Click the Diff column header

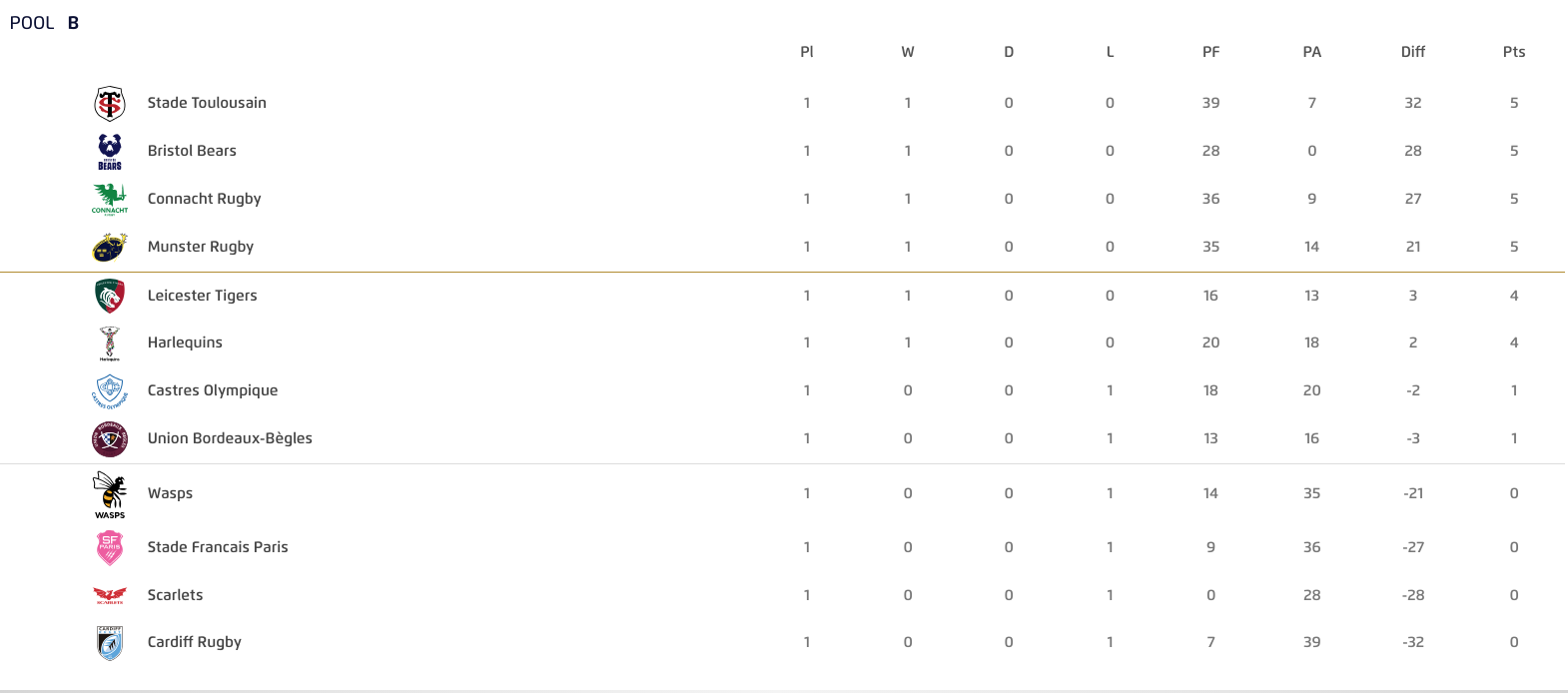coord(1413,52)
